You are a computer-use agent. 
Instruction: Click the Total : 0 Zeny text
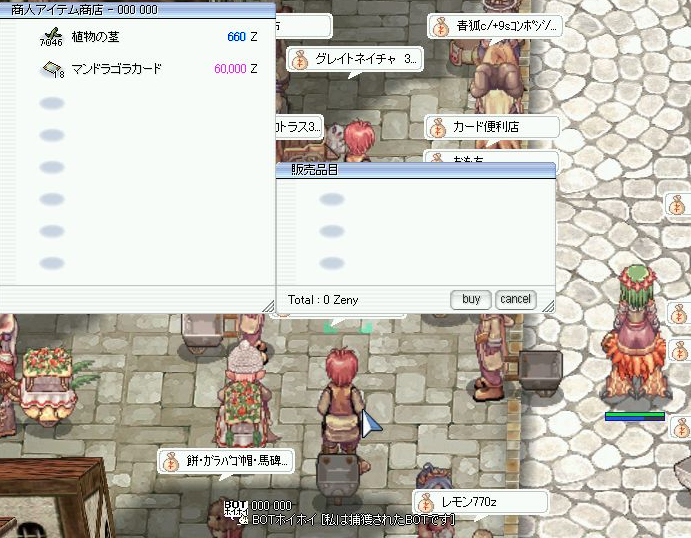tap(323, 300)
